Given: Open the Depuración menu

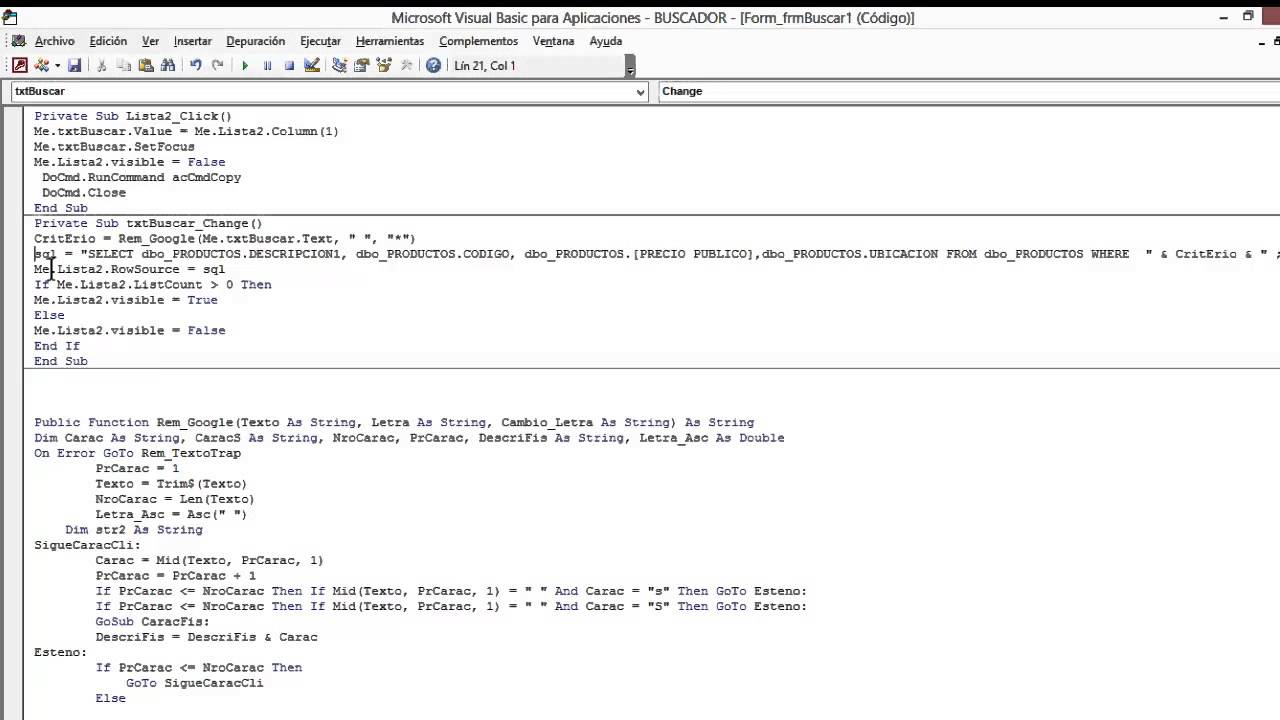Looking at the screenshot, I should (x=255, y=41).
